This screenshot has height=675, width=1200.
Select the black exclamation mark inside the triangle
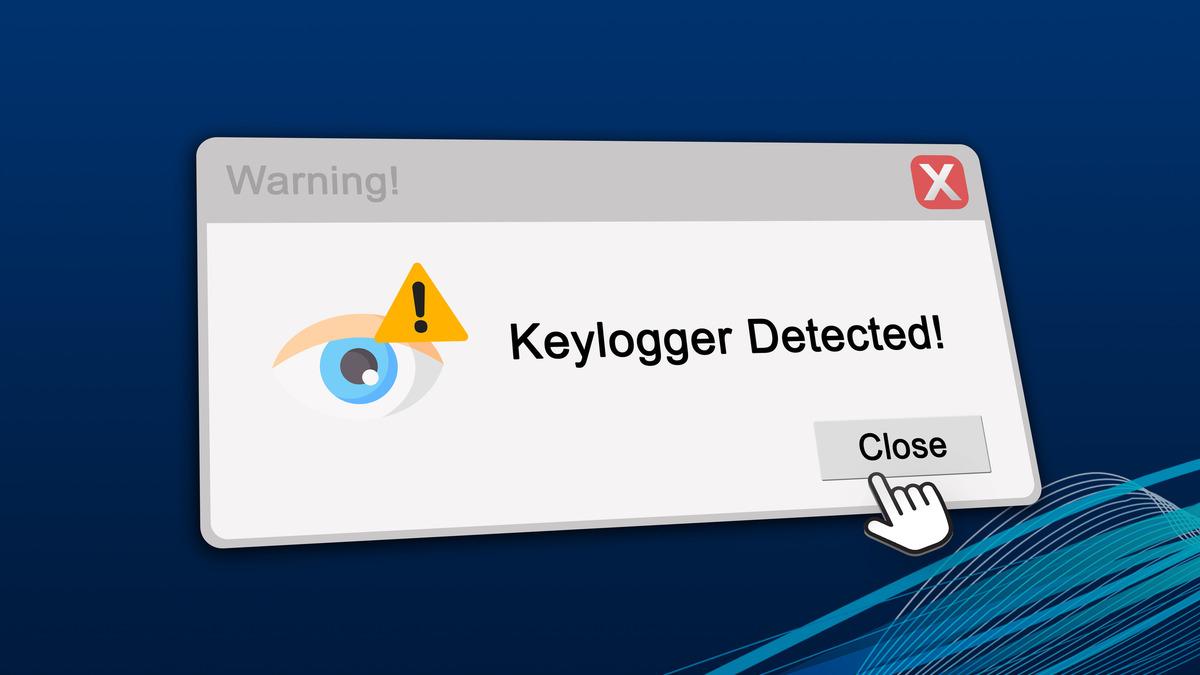tap(420, 307)
